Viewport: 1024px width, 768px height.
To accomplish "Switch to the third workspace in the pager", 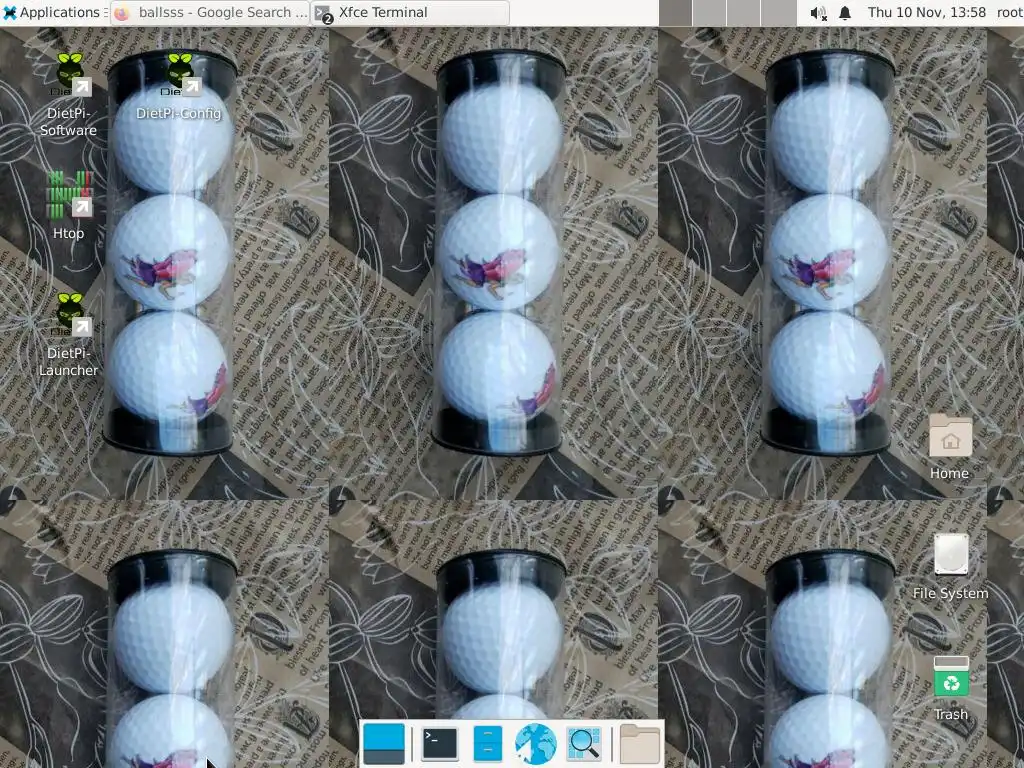I will tap(743, 13).
